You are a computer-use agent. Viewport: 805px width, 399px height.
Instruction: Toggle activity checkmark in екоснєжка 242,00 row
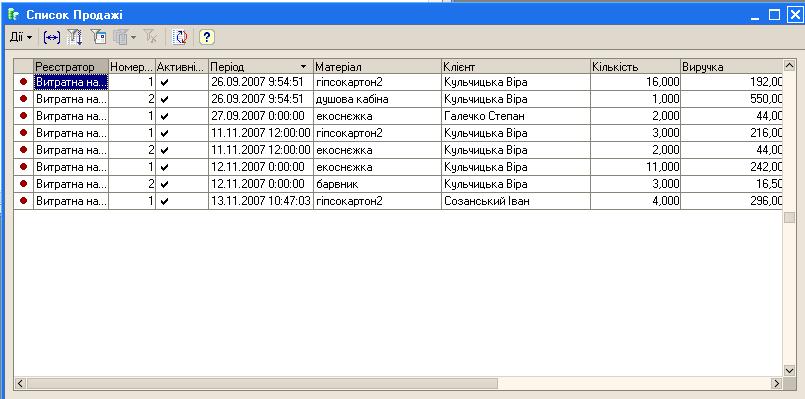tap(164, 167)
